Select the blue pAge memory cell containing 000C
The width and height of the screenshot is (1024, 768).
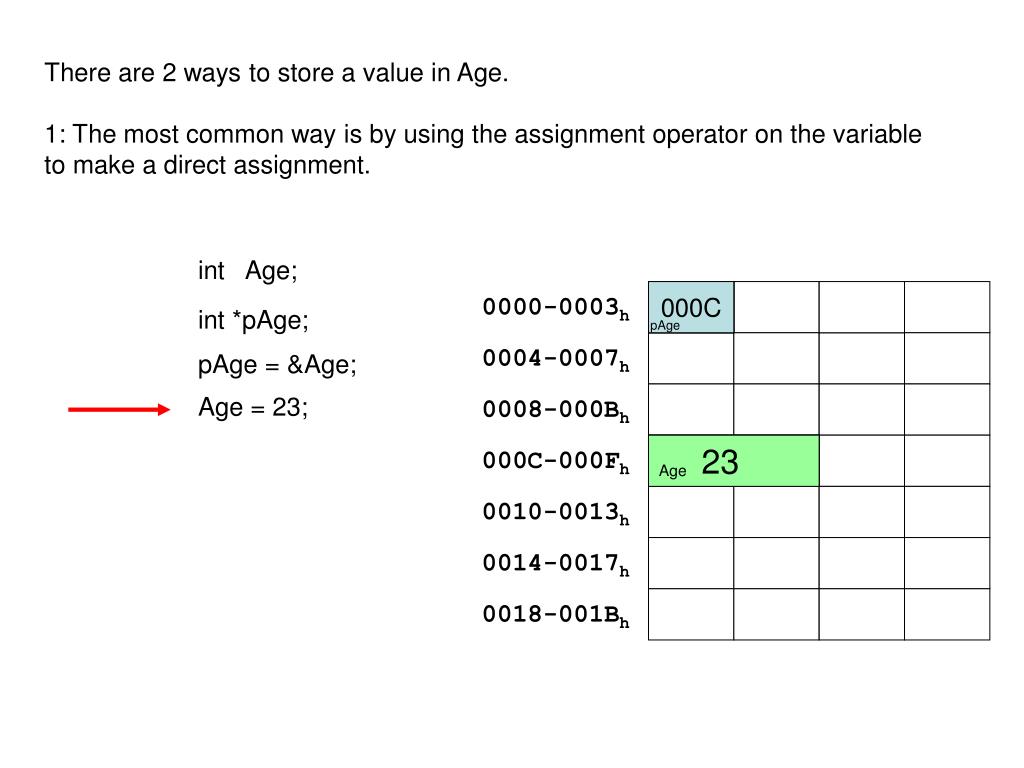691,308
